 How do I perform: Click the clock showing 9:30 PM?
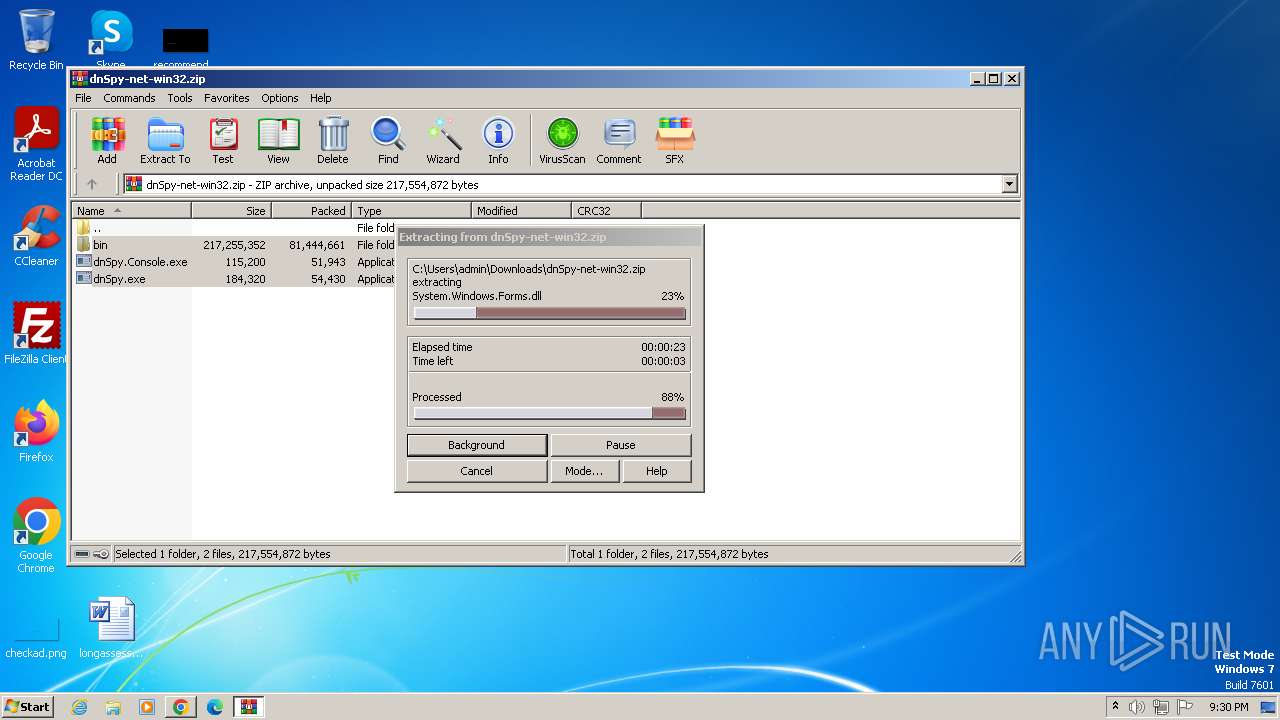[x=1228, y=707]
